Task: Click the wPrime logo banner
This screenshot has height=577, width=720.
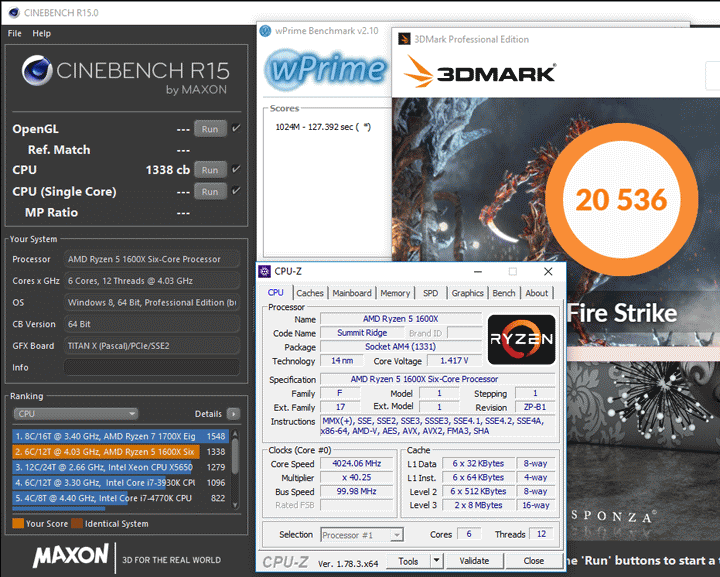Action: click(326, 70)
